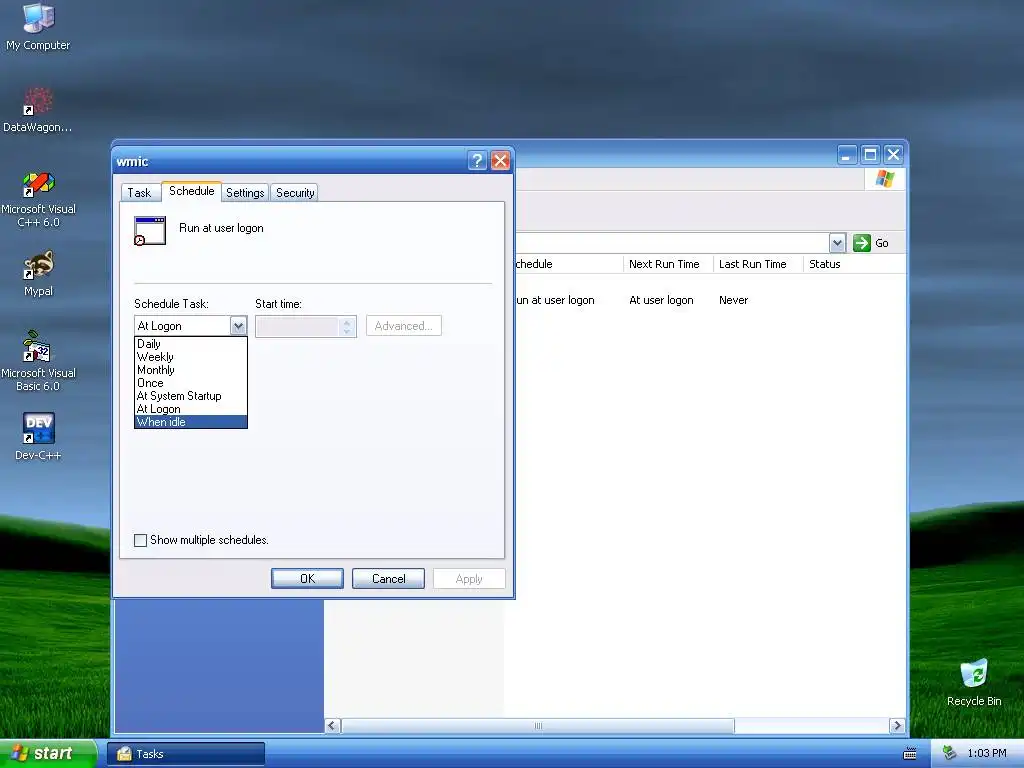The width and height of the screenshot is (1024, 768).
Task: Open the Start menu
Action: [x=48, y=754]
